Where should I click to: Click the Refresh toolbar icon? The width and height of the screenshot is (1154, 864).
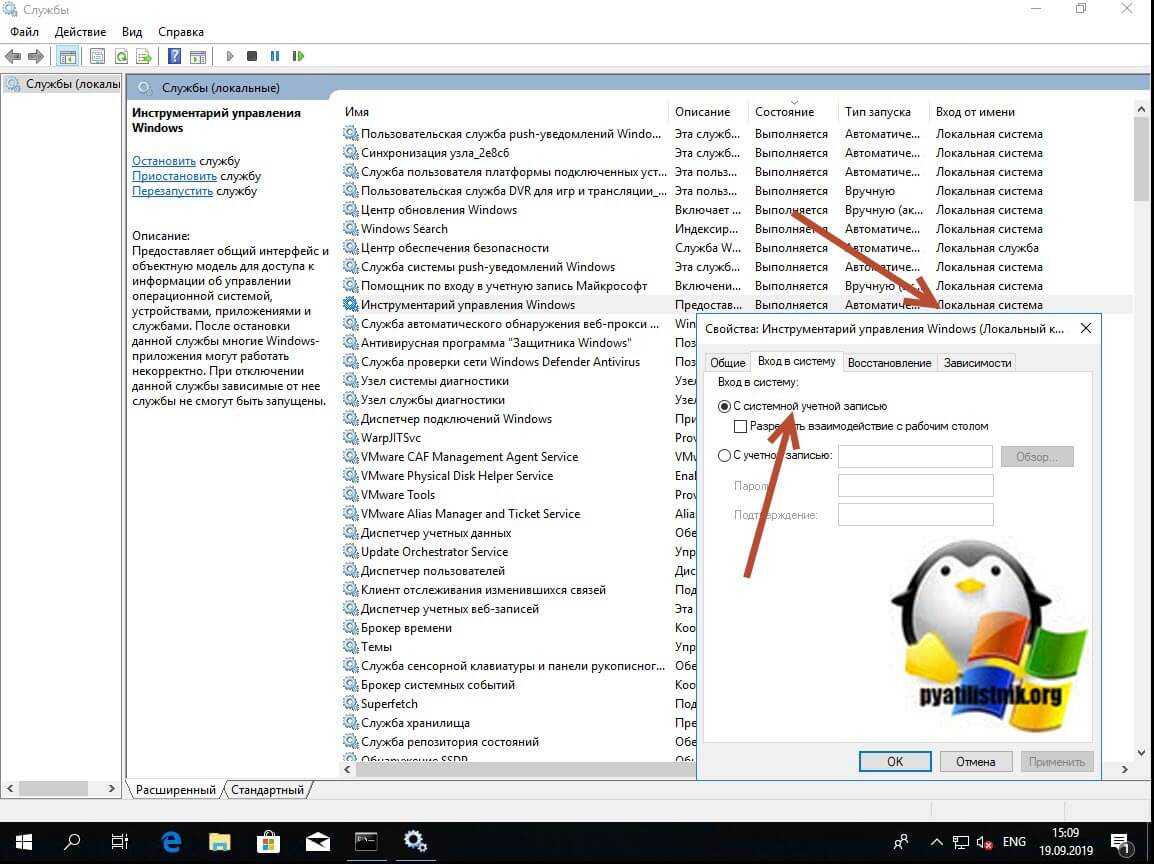[x=121, y=56]
